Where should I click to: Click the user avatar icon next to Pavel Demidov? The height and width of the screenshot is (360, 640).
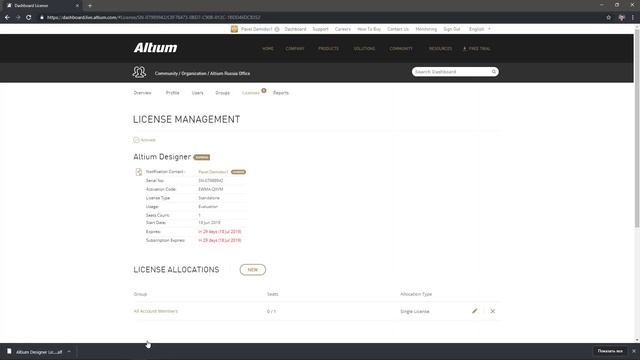tap(234, 29)
